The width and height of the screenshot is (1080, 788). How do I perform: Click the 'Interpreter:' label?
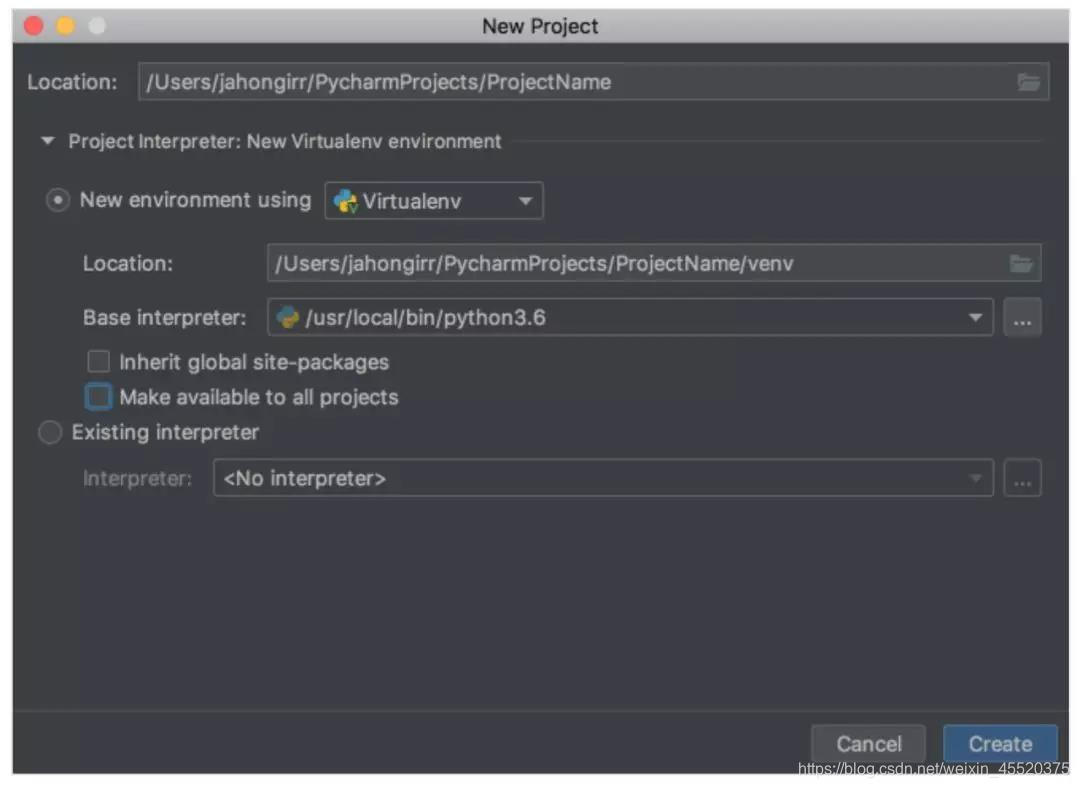coord(137,478)
